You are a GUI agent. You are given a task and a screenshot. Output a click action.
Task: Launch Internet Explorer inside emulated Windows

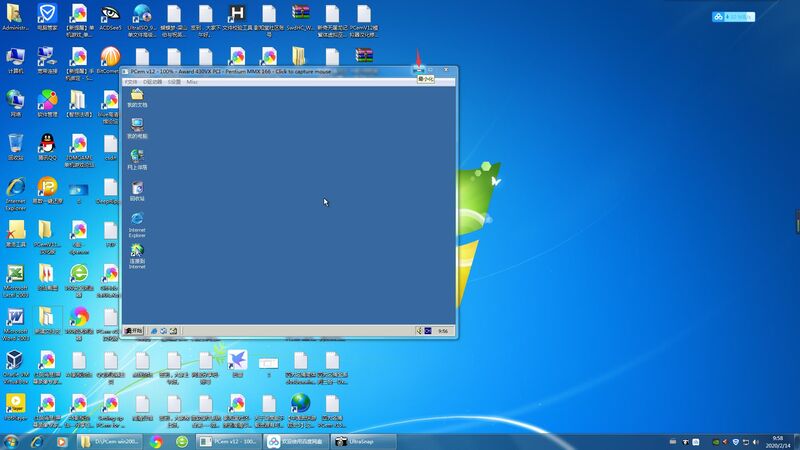click(136, 220)
